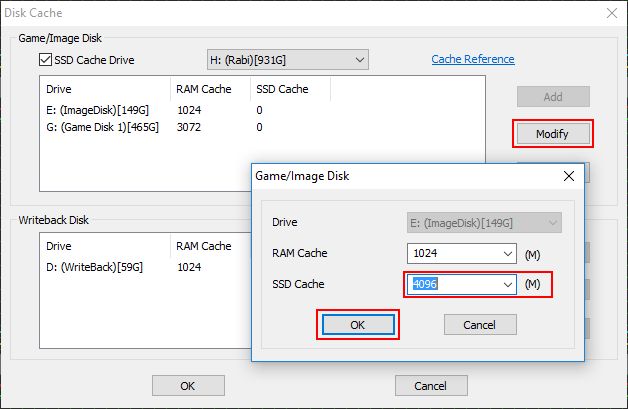Click OK at bottom of Disk Cache

188,386
